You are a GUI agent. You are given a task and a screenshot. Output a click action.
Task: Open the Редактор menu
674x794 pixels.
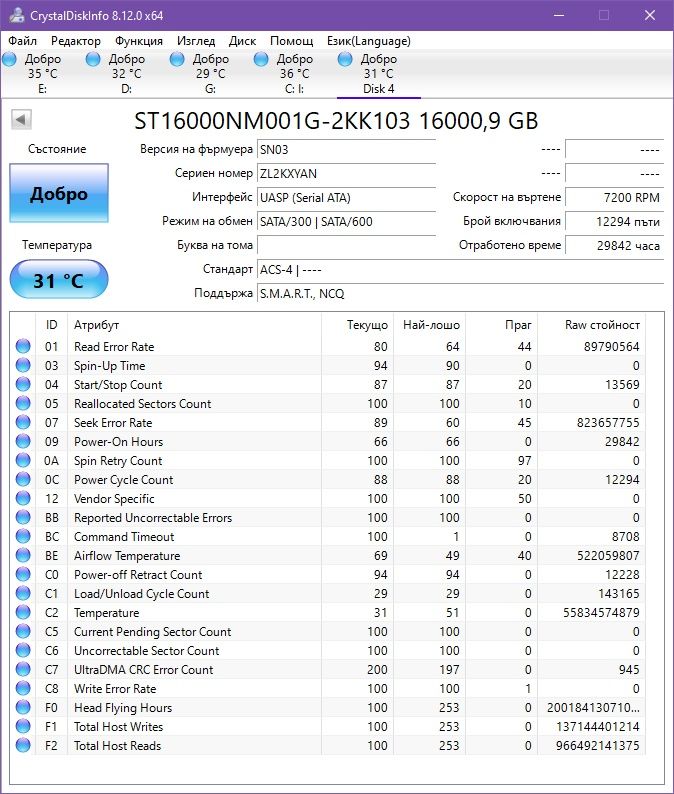pyautogui.click(x=75, y=41)
